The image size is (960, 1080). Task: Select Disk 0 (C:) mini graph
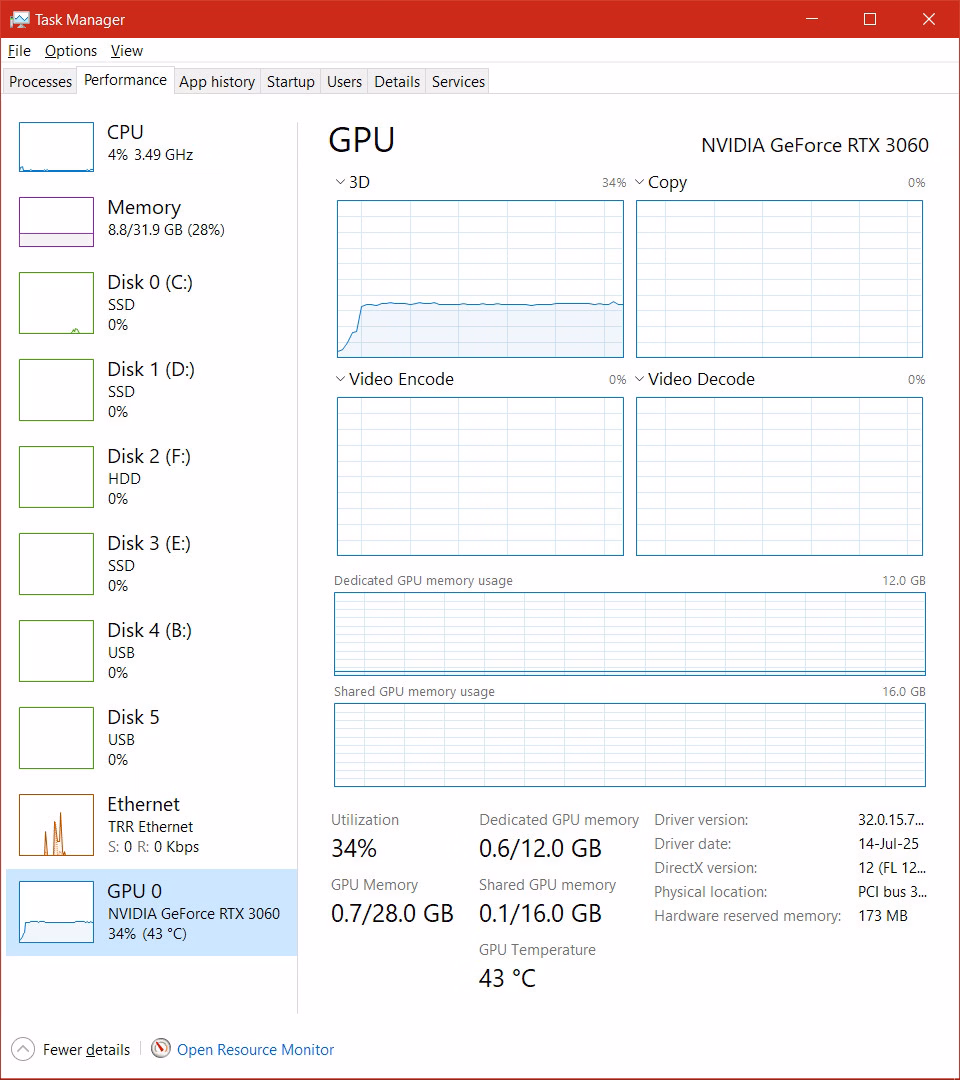coord(56,303)
